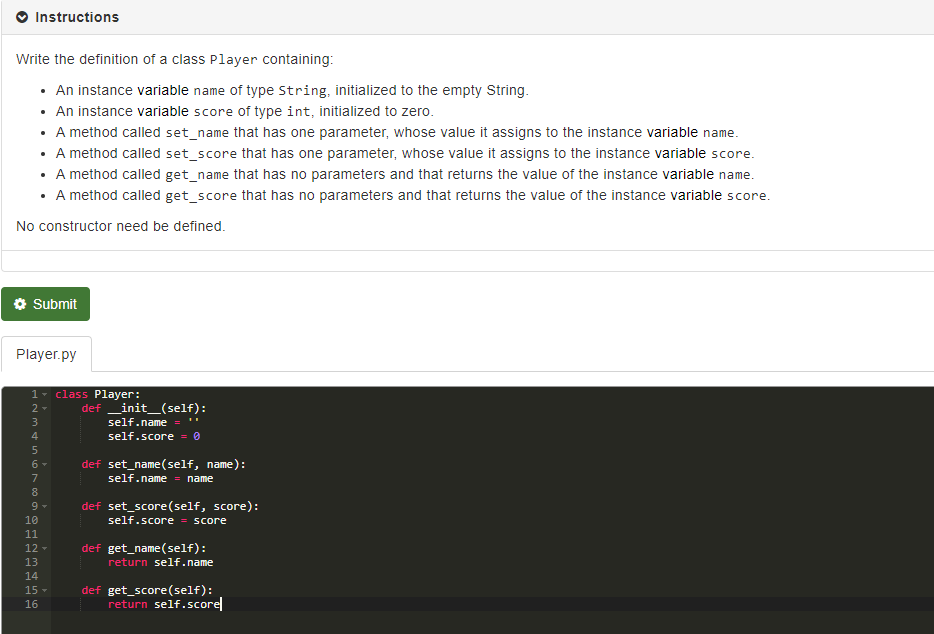The height and width of the screenshot is (634, 934).
Task: Click the Submit button
Action: click(x=45, y=304)
